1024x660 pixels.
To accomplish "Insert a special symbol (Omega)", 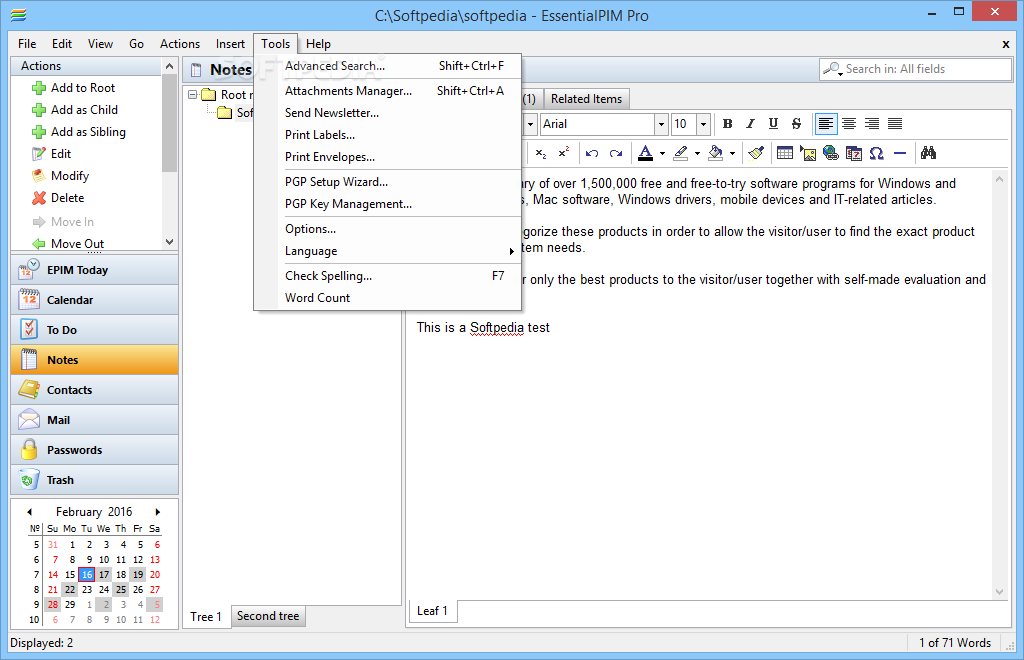I will coord(876,153).
